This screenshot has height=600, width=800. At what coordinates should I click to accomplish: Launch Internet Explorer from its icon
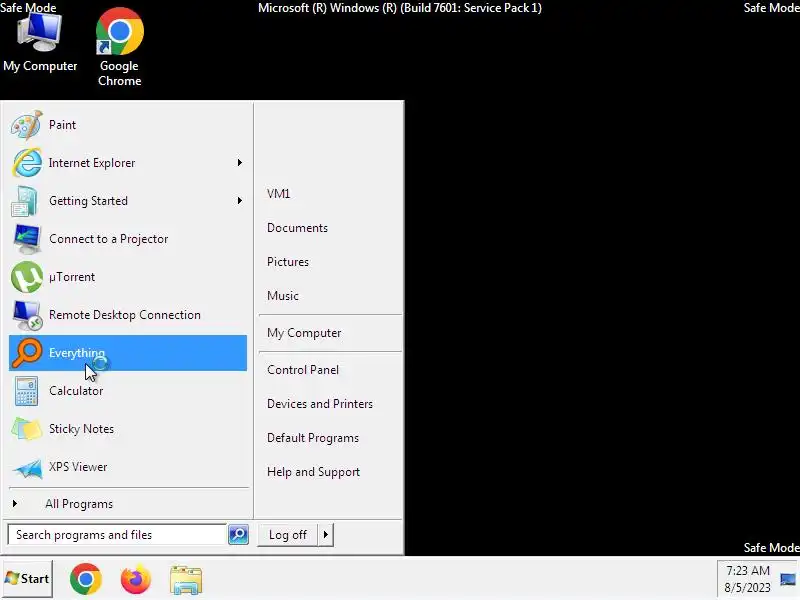coord(27,163)
